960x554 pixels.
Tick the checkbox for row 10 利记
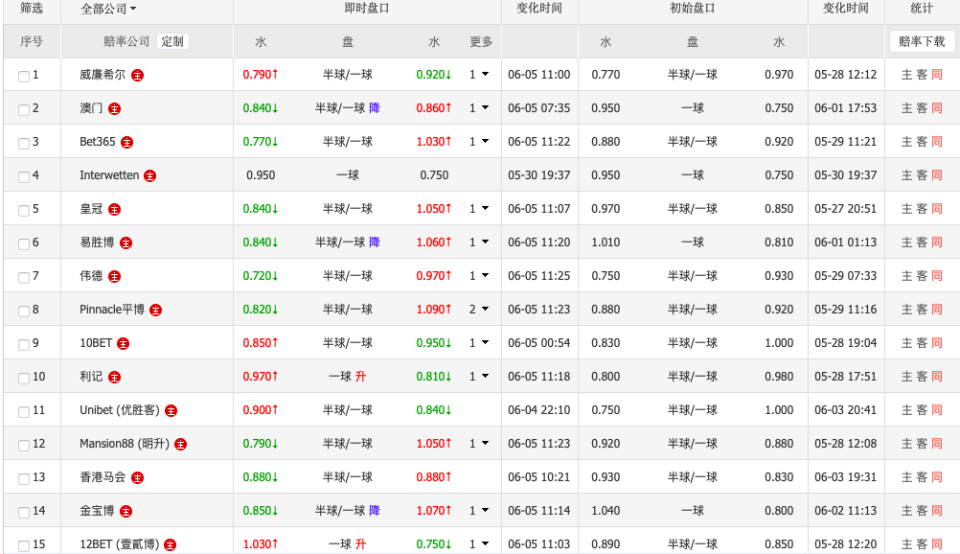coord(24,378)
